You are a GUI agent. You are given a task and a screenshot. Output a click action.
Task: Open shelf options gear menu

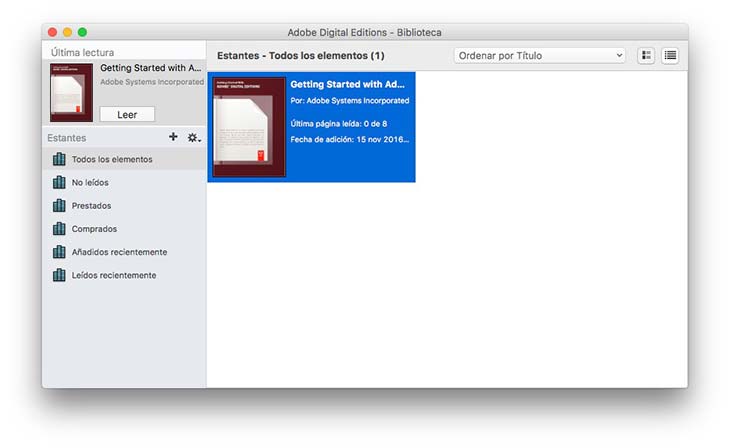(194, 137)
